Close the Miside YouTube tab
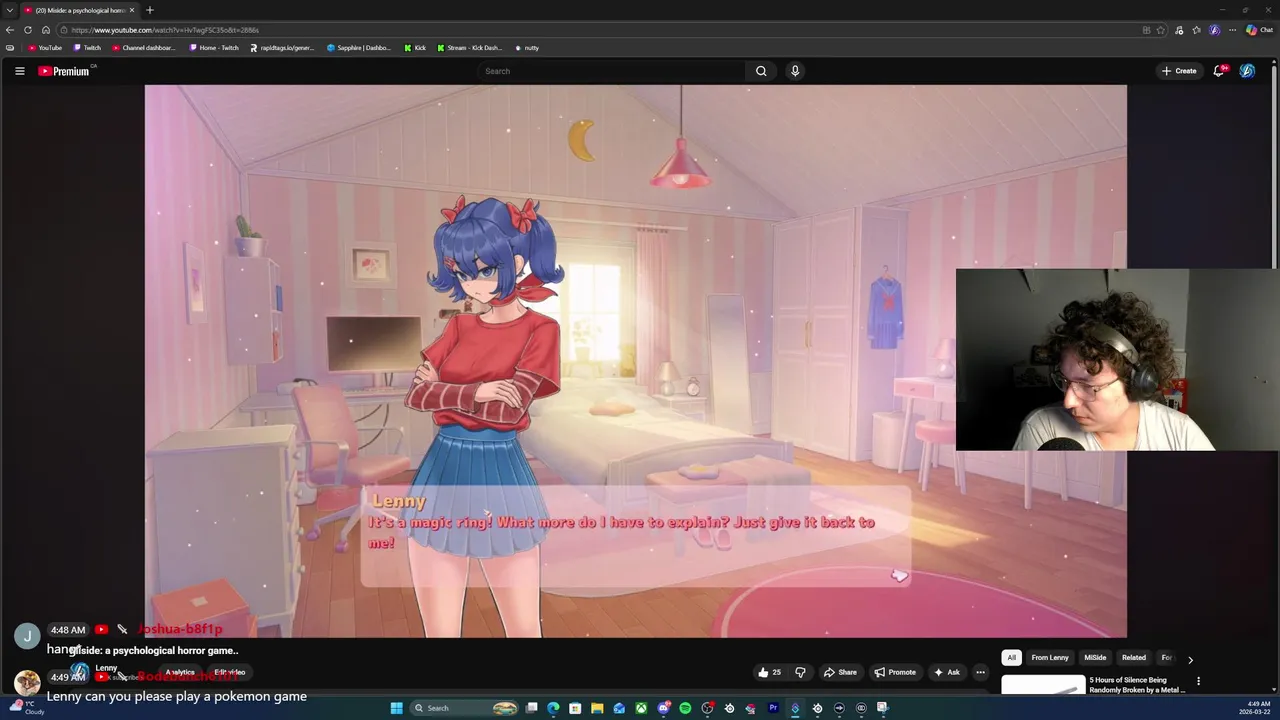 [134, 10]
